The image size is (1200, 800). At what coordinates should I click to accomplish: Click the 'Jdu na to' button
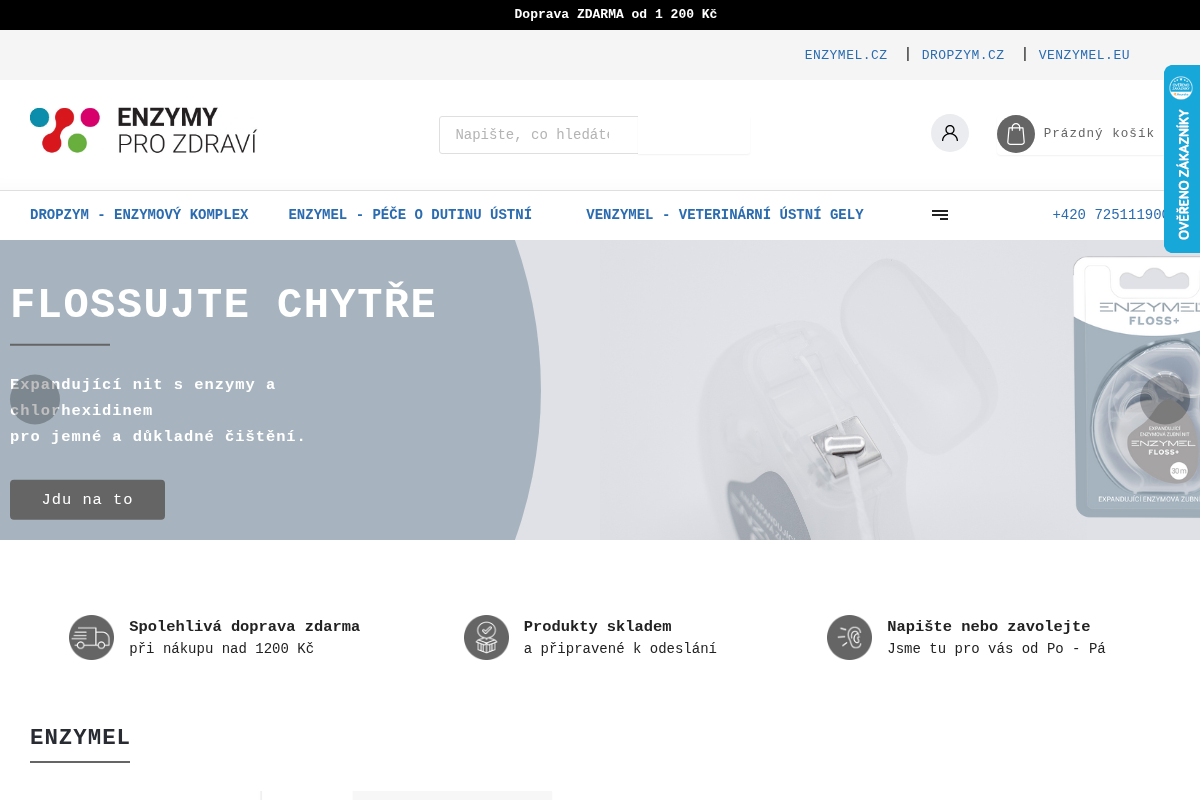tap(87, 500)
